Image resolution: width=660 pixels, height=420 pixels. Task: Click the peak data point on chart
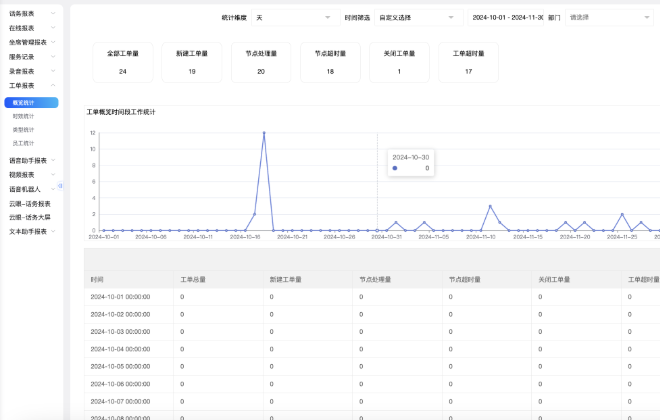coord(264,133)
